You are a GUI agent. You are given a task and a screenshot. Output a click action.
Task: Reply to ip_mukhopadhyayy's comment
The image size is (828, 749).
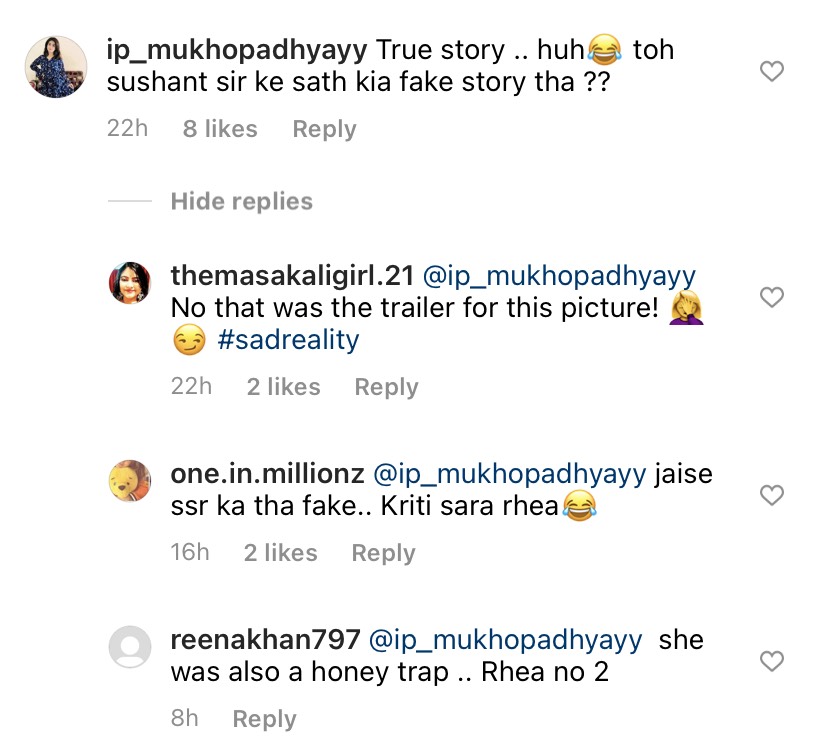[x=324, y=130]
